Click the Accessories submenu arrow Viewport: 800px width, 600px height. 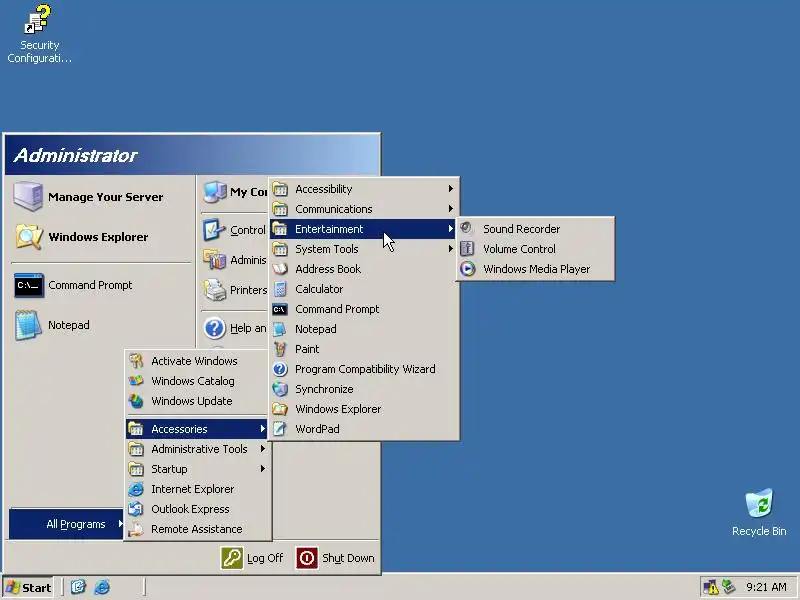263,429
